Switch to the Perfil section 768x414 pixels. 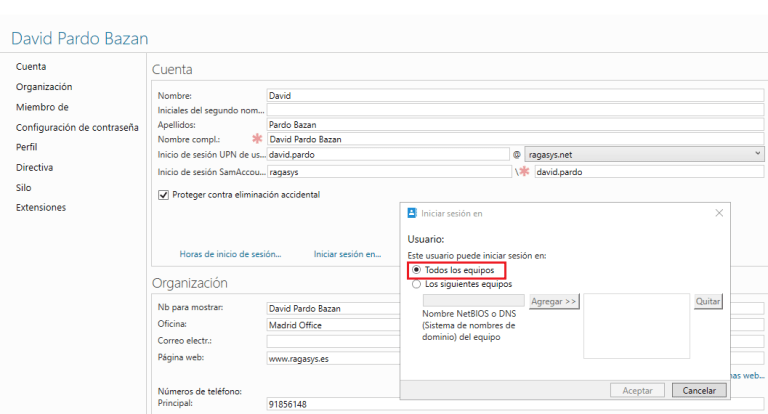coord(27,147)
